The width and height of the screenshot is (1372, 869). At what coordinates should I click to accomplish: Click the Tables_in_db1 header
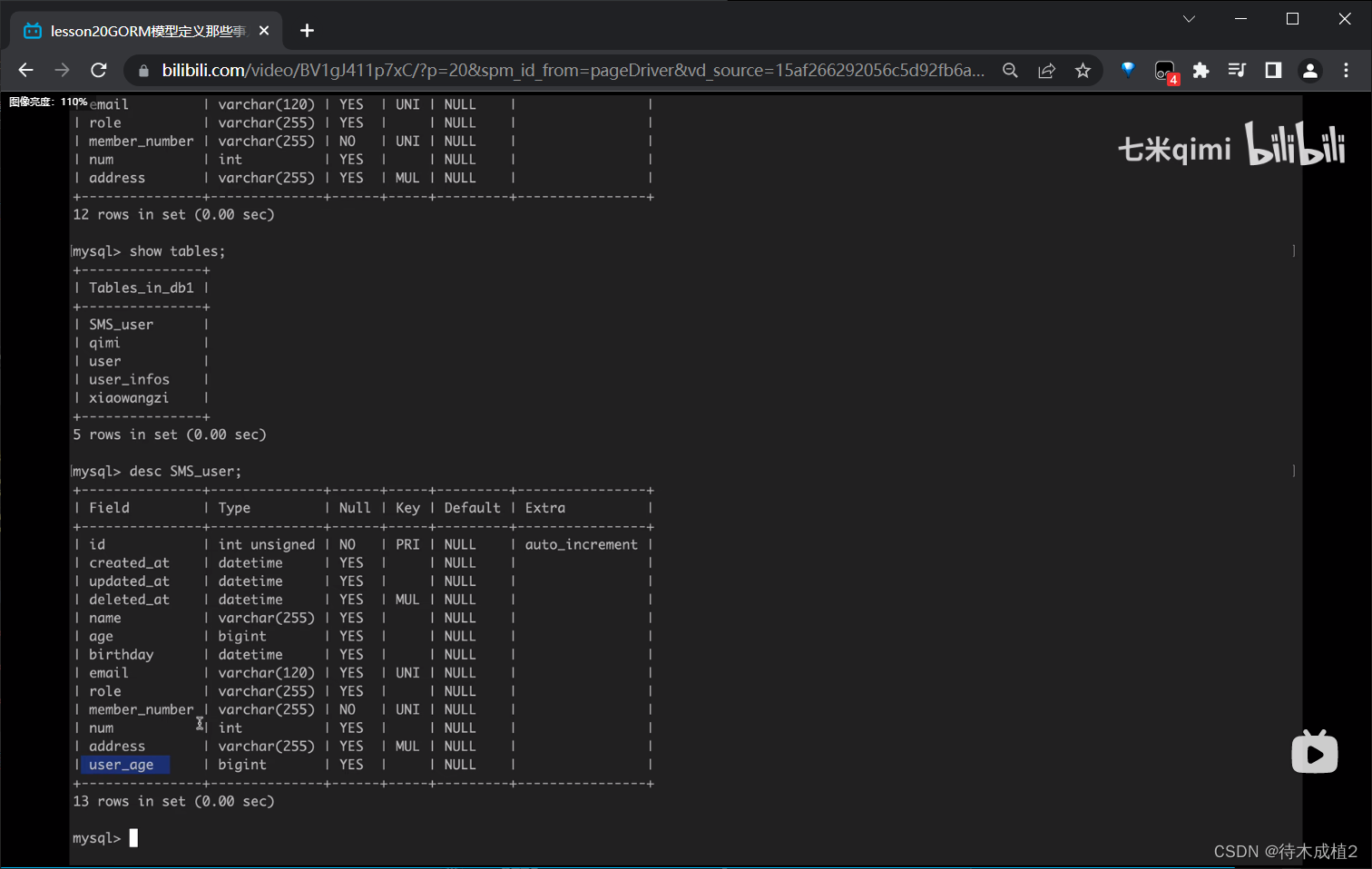(141, 288)
